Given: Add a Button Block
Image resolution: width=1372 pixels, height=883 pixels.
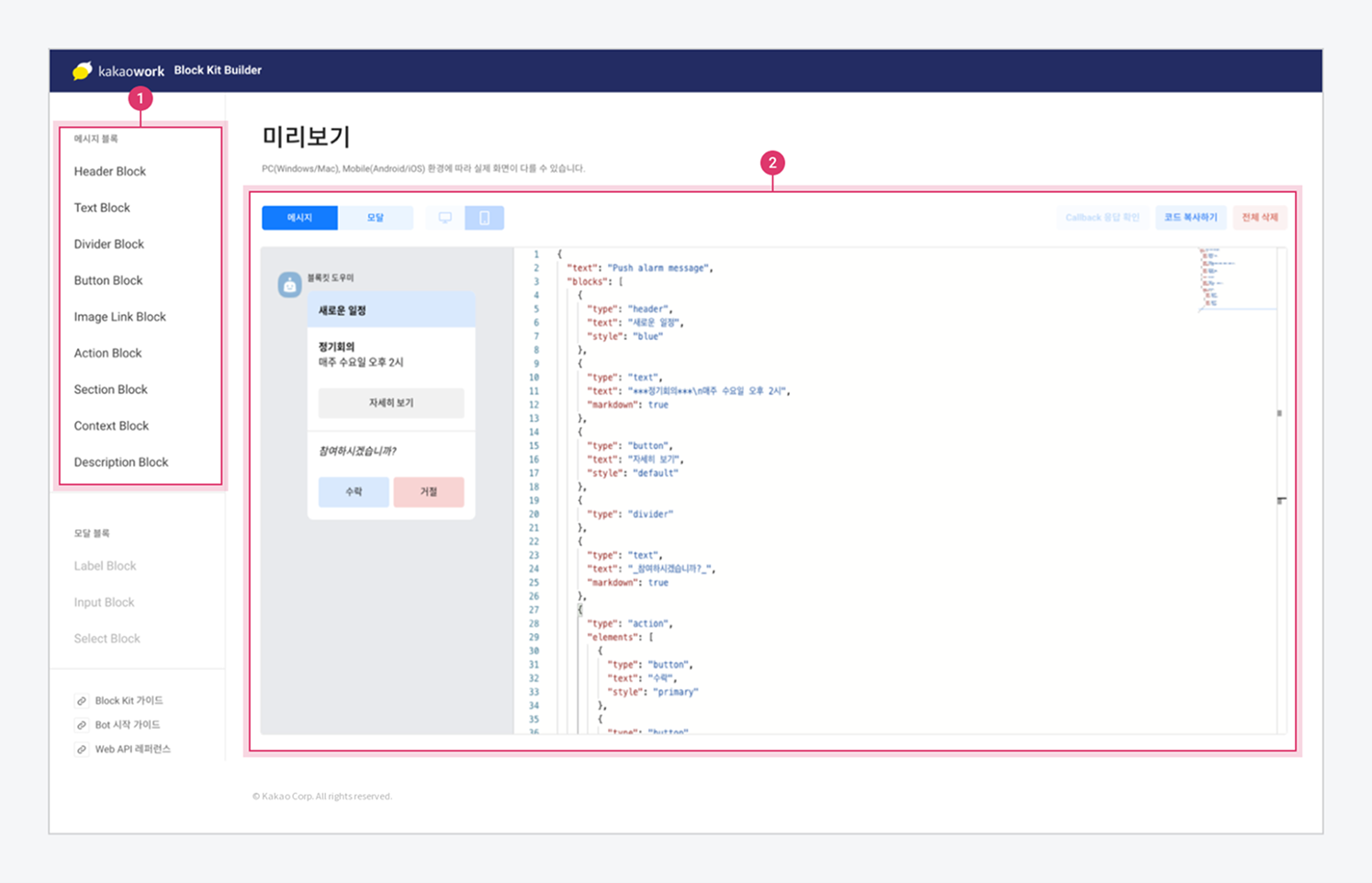Looking at the screenshot, I should coord(108,280).
